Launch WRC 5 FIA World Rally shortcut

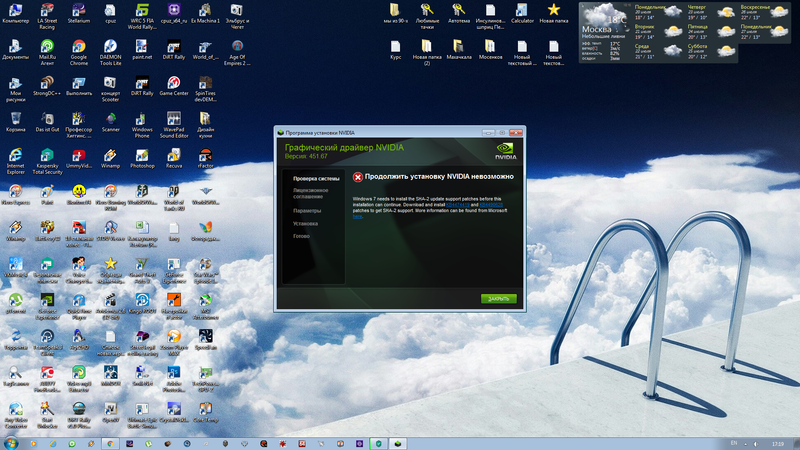142,17
